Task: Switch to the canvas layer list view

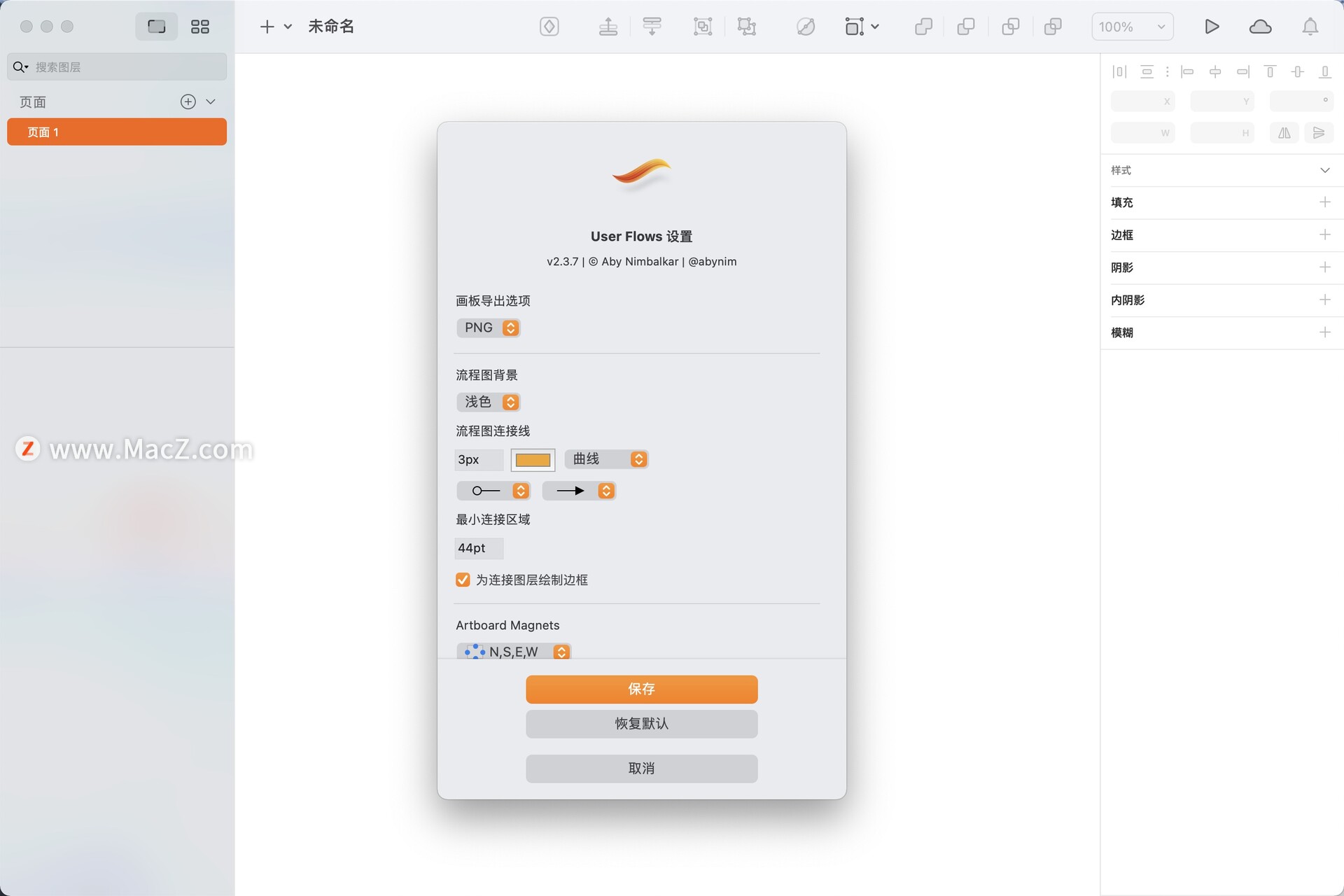Action: point(157,27)
